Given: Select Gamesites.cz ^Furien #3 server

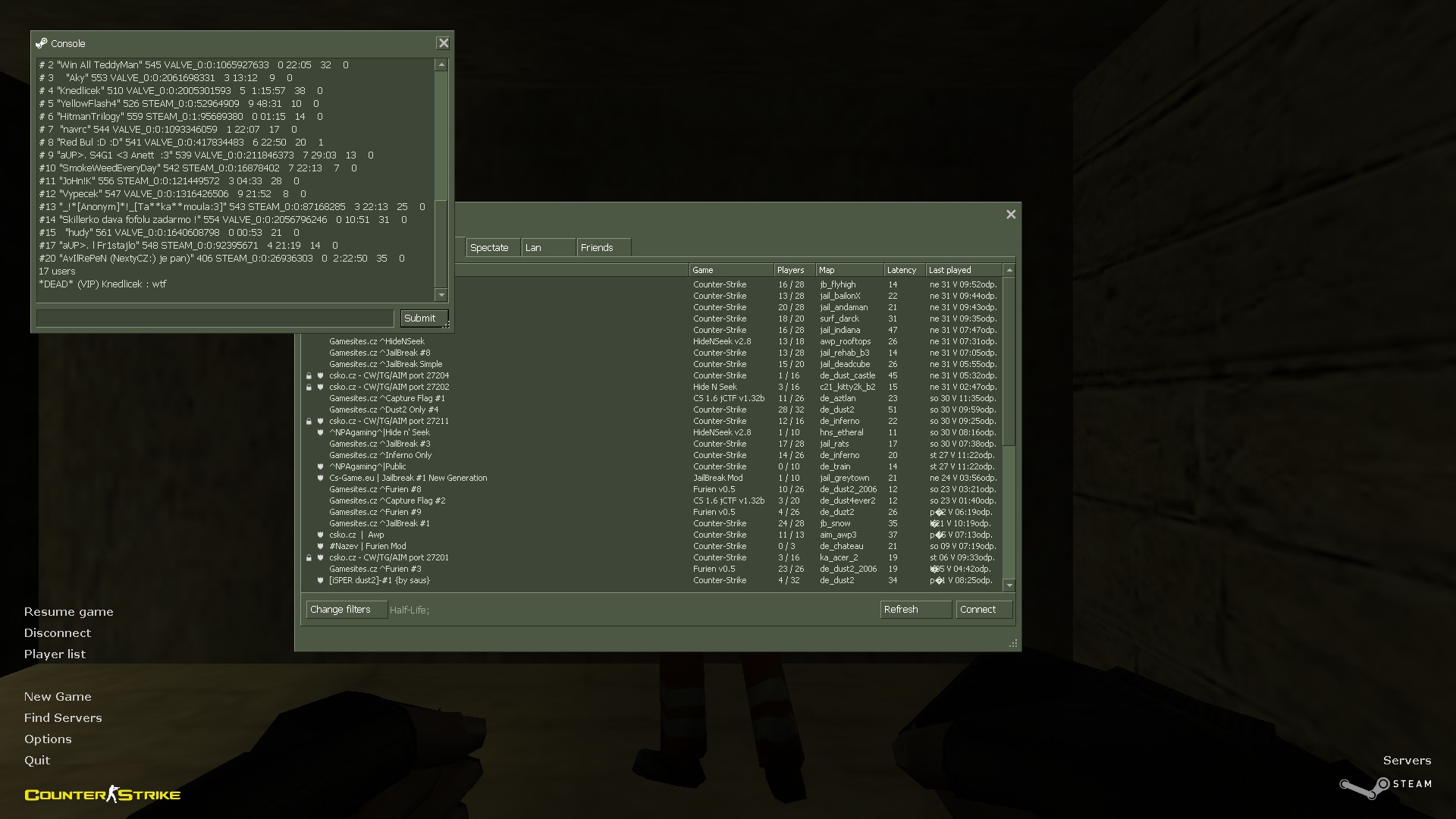Looking at the screenshot, I should (652, 570).
